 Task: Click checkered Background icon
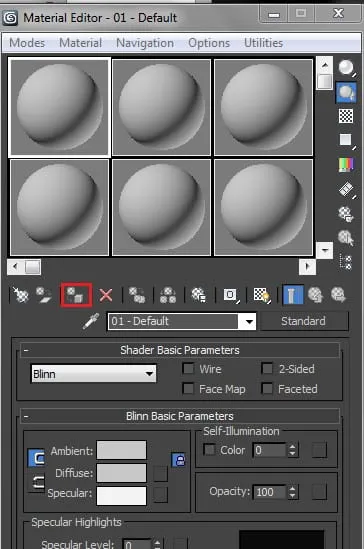(x=346, y=116)
